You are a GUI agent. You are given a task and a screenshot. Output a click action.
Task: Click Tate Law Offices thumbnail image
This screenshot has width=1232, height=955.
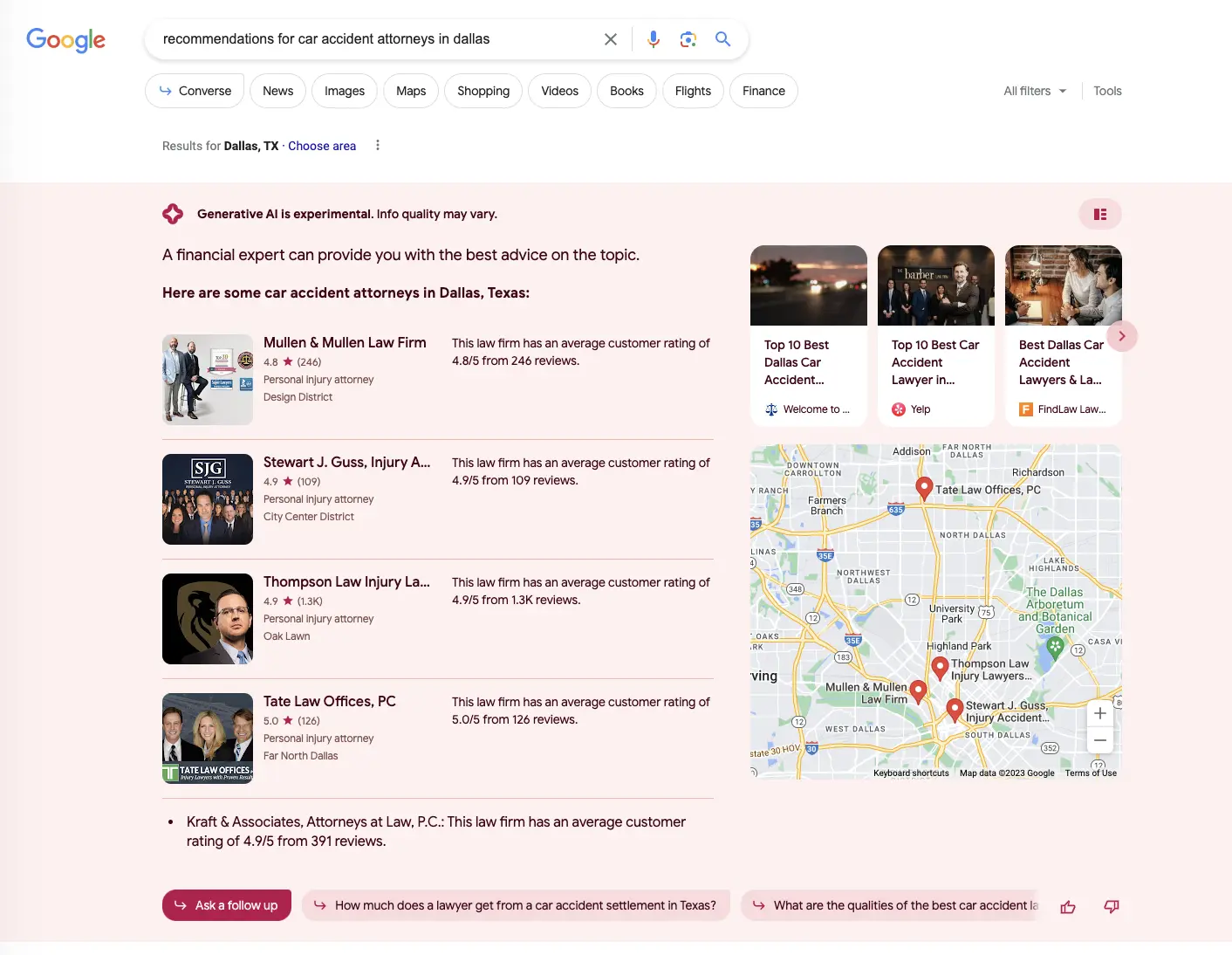tap(208, 739)
